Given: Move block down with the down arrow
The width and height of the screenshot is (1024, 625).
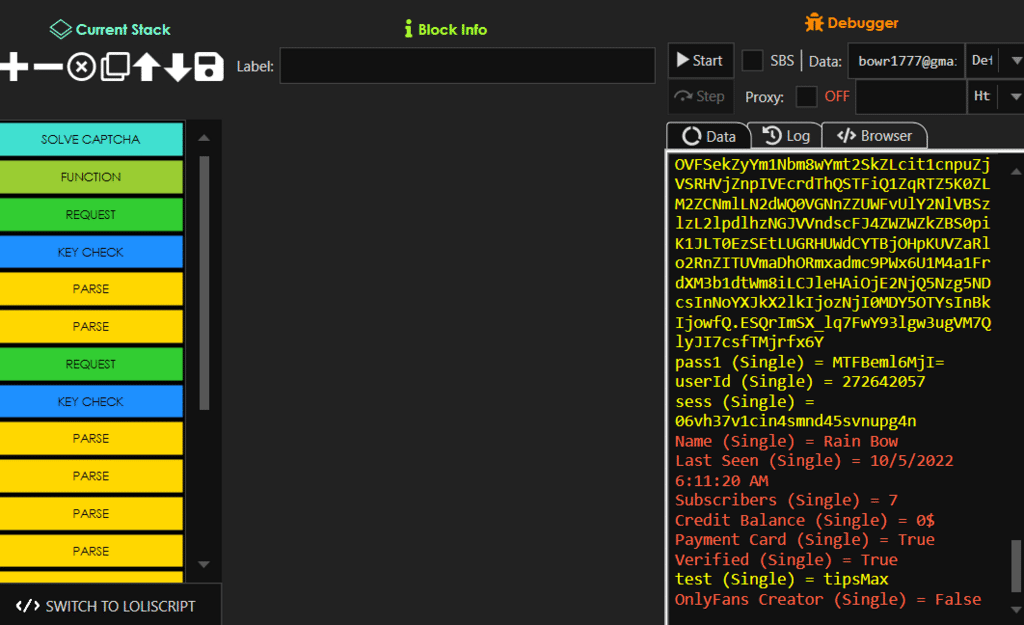Looking at the screenshot, I should point(177,67).
